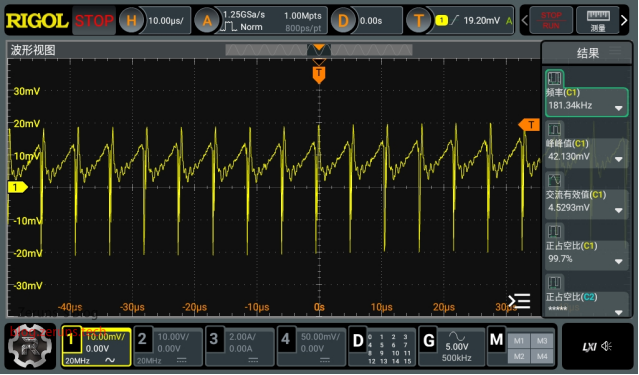Open the Math M button
639x375 pixels.
click(496, 340)
